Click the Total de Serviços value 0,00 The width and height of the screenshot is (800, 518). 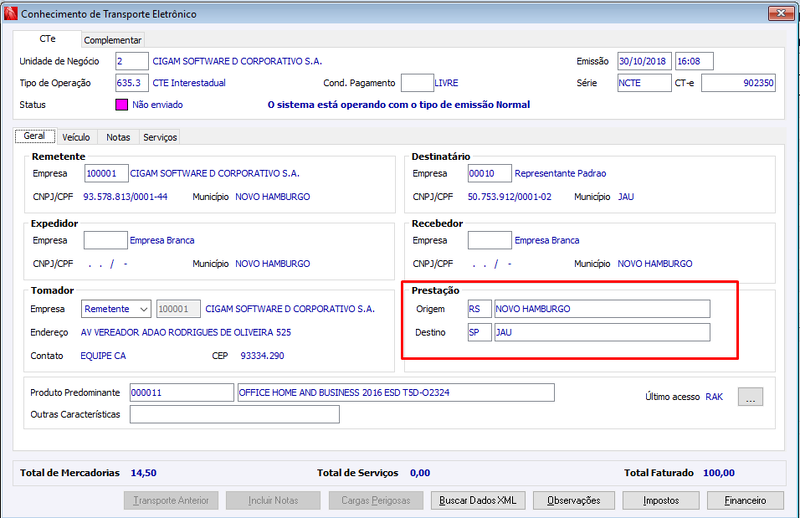click(x=420, y=473)
